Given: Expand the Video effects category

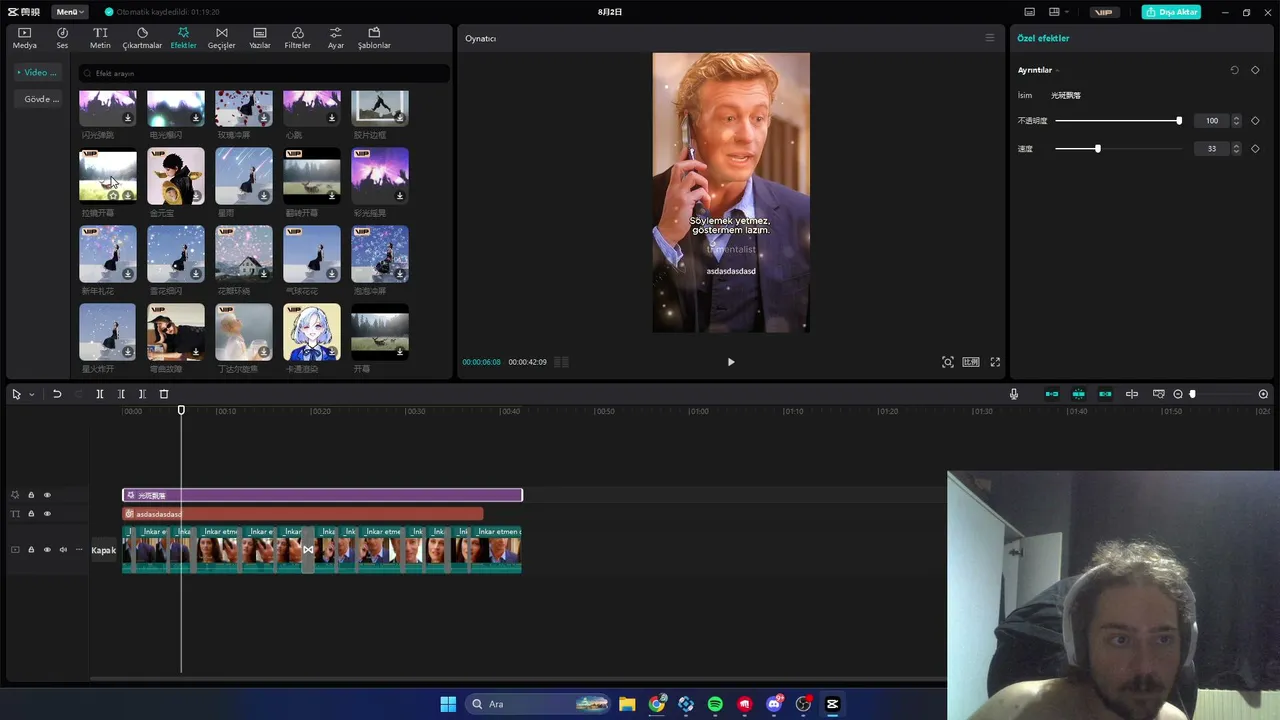Looking at the screenshot, I should (x=39, y=72).
